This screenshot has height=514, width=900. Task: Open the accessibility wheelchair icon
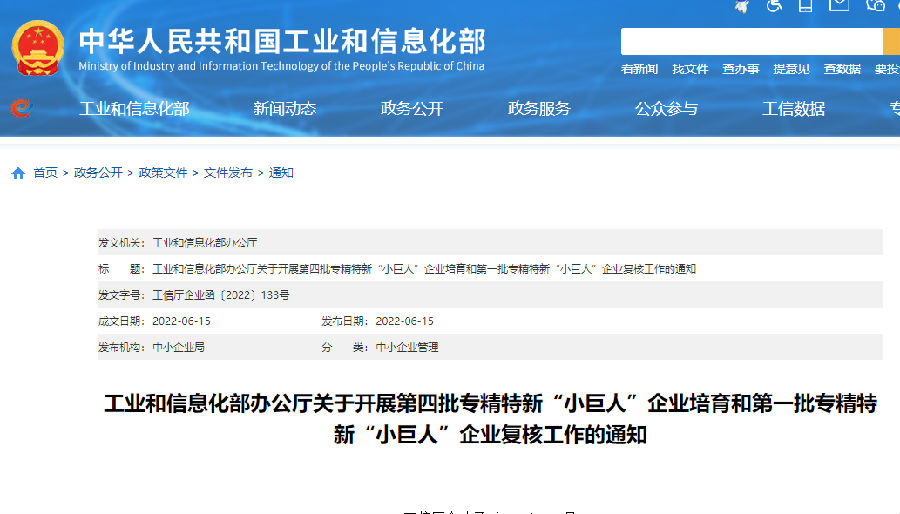click(x=773, y=6)
